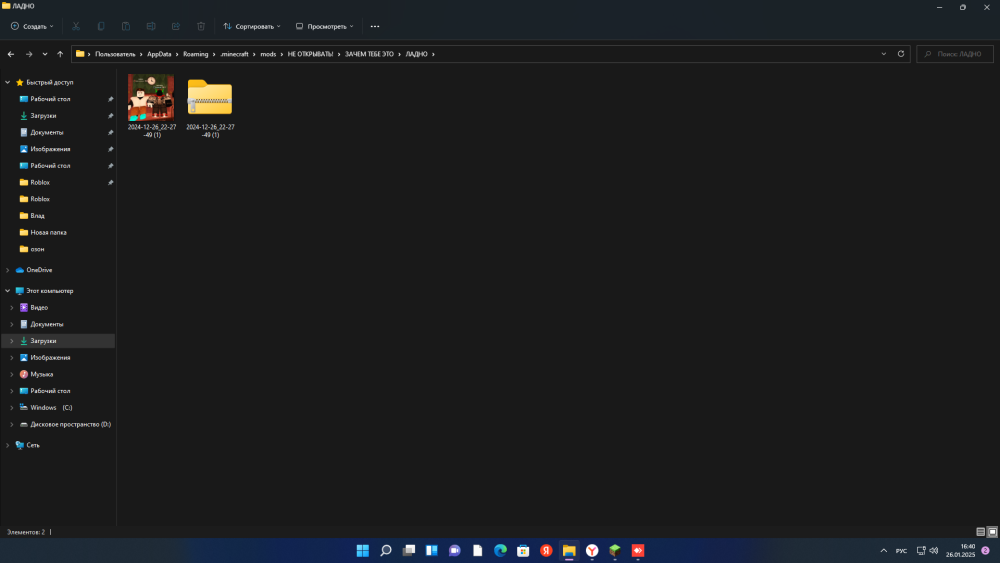Launch Yandex Browser 'Y' taskbar icon

[592, 550]
